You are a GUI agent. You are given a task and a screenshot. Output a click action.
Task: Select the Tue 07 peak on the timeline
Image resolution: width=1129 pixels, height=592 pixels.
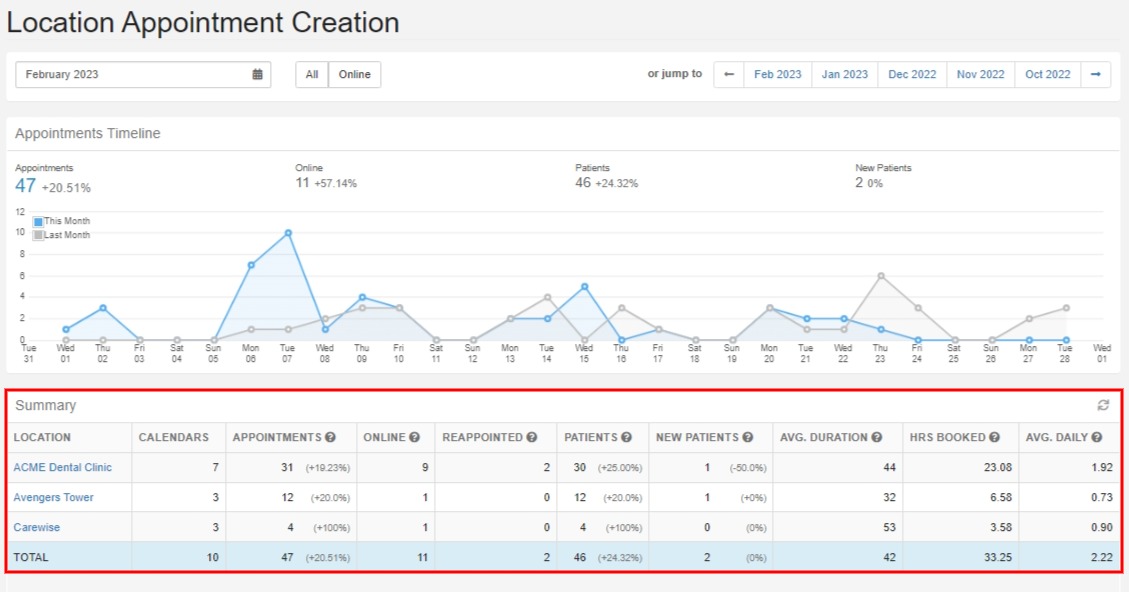tap(287, 231)
